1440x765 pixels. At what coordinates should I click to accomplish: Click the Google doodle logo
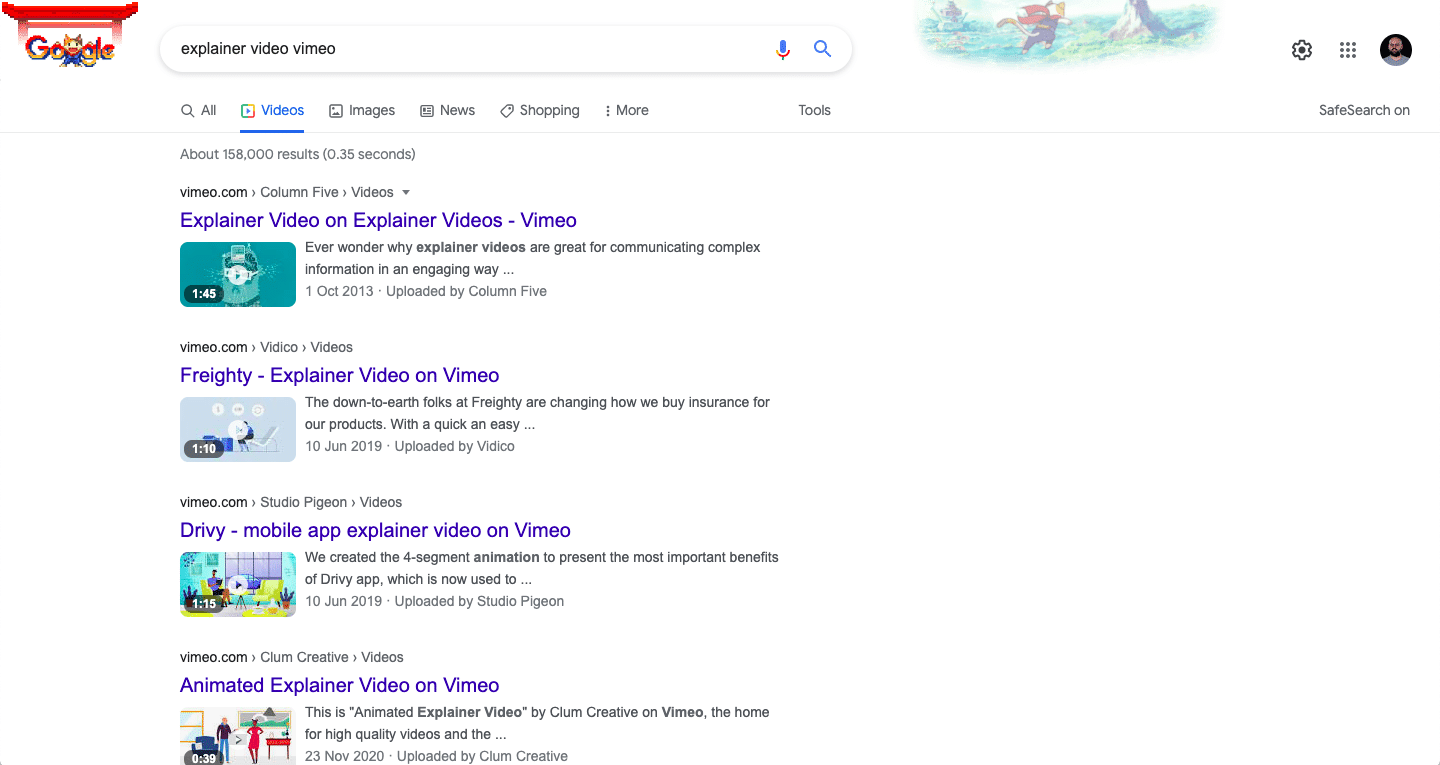(69, 38)
